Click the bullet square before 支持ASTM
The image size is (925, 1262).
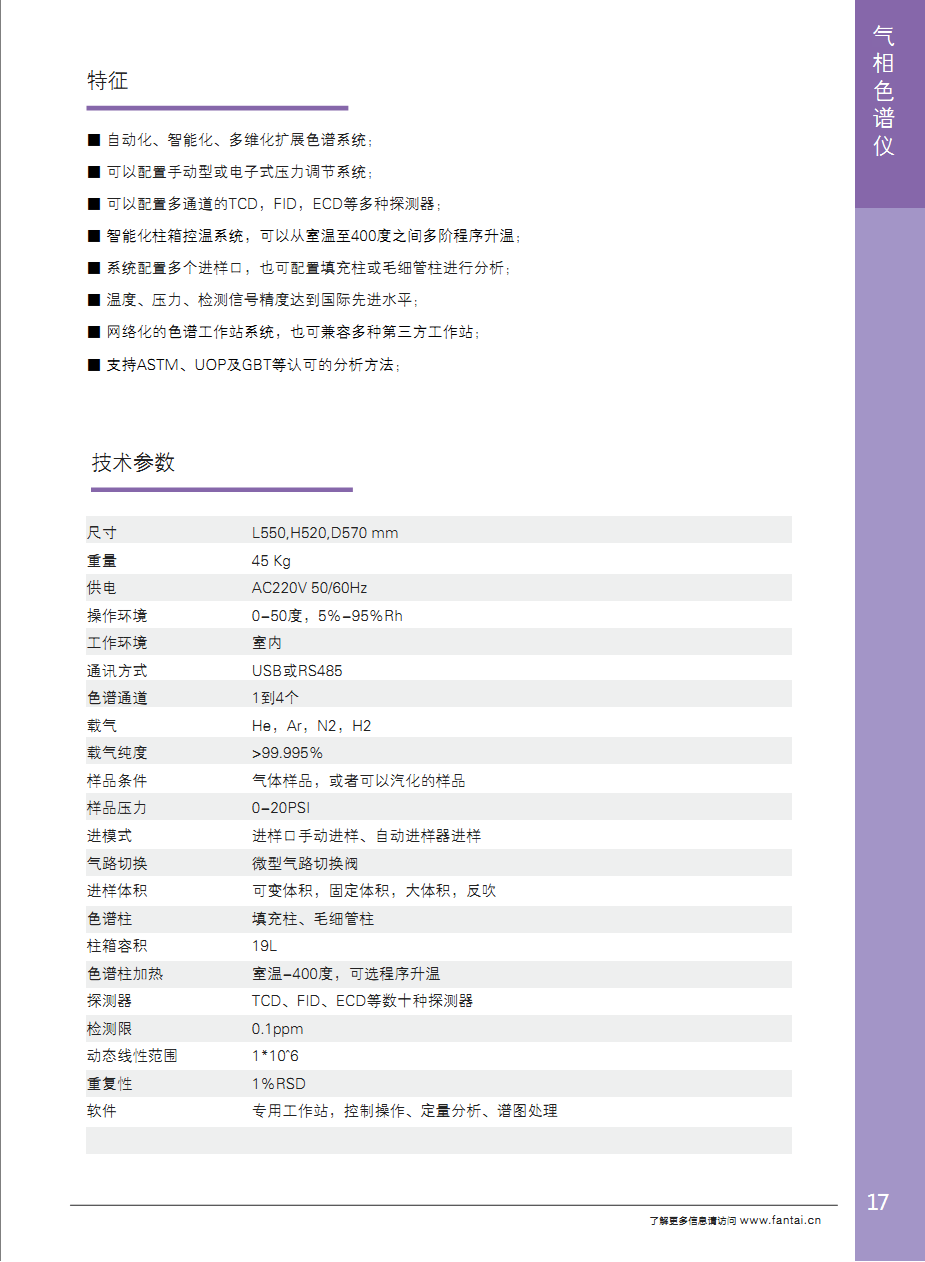click(x=94, y=365)
